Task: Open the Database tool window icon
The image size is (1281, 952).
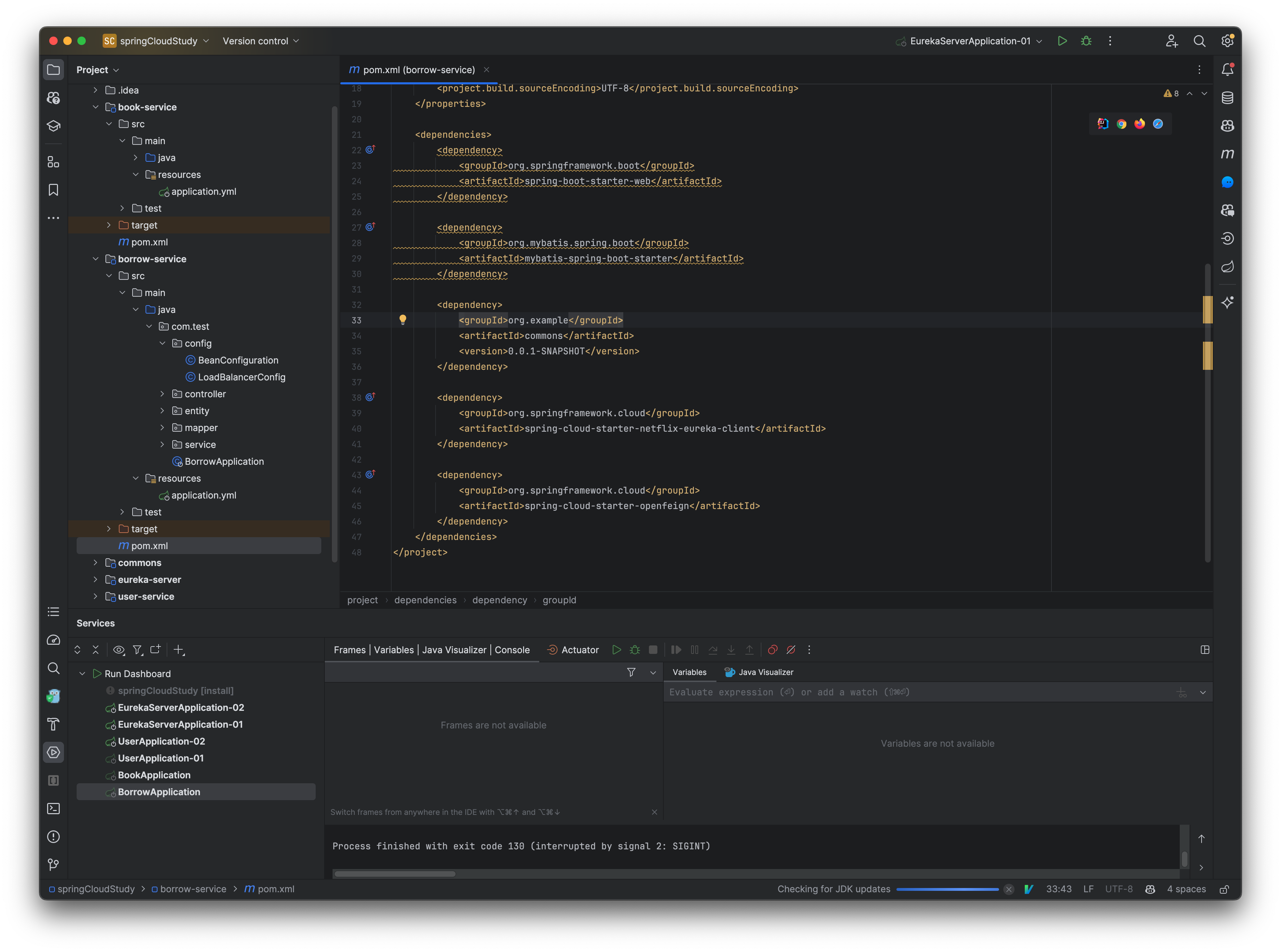Action: click(1227, 98)
